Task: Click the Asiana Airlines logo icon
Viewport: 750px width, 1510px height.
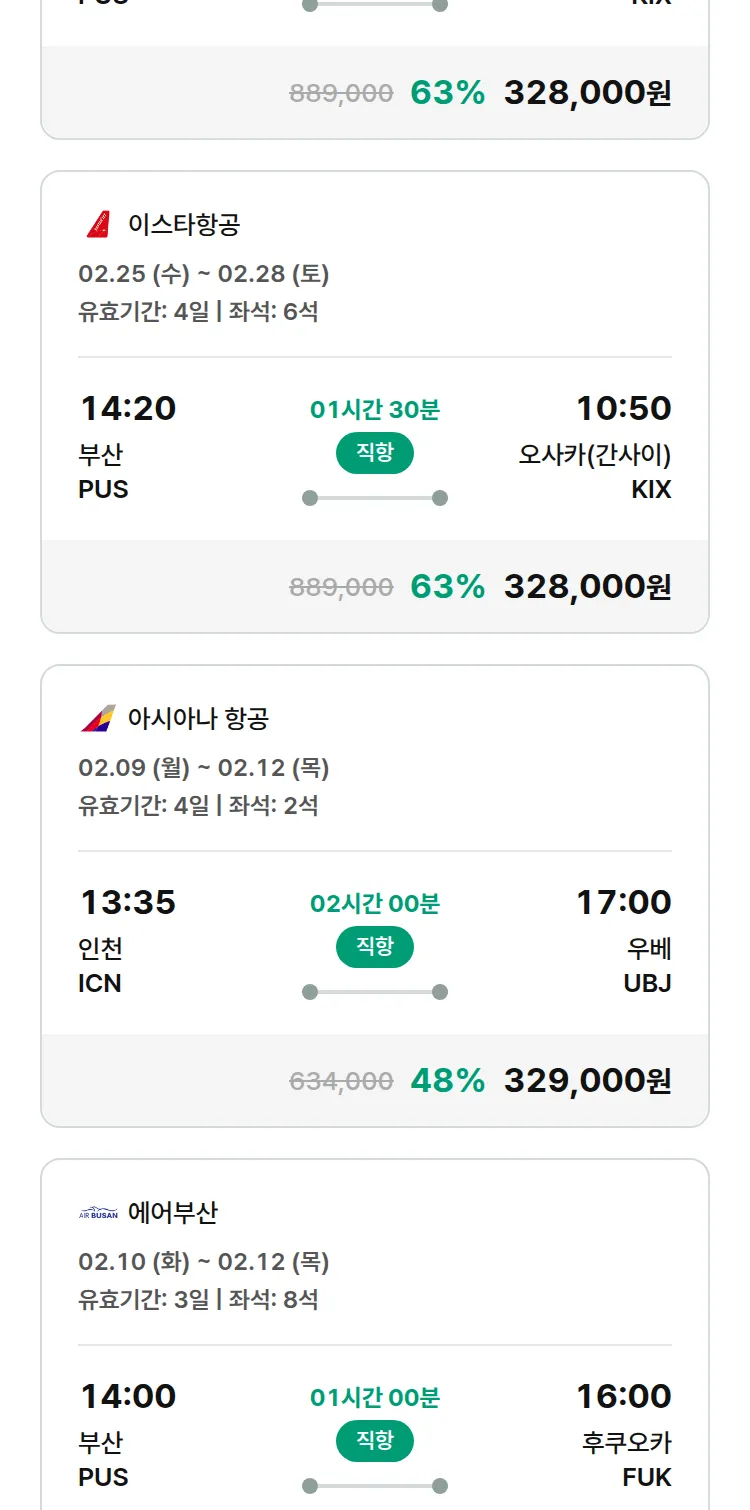Action: pyautogui.click(x=98, y=718)
